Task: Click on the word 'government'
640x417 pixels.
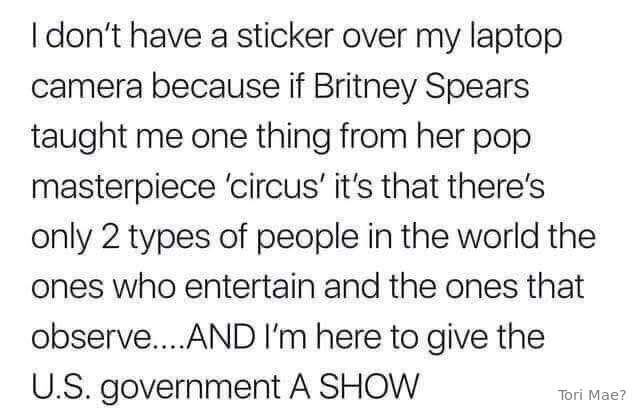Action: click(190, 389)
